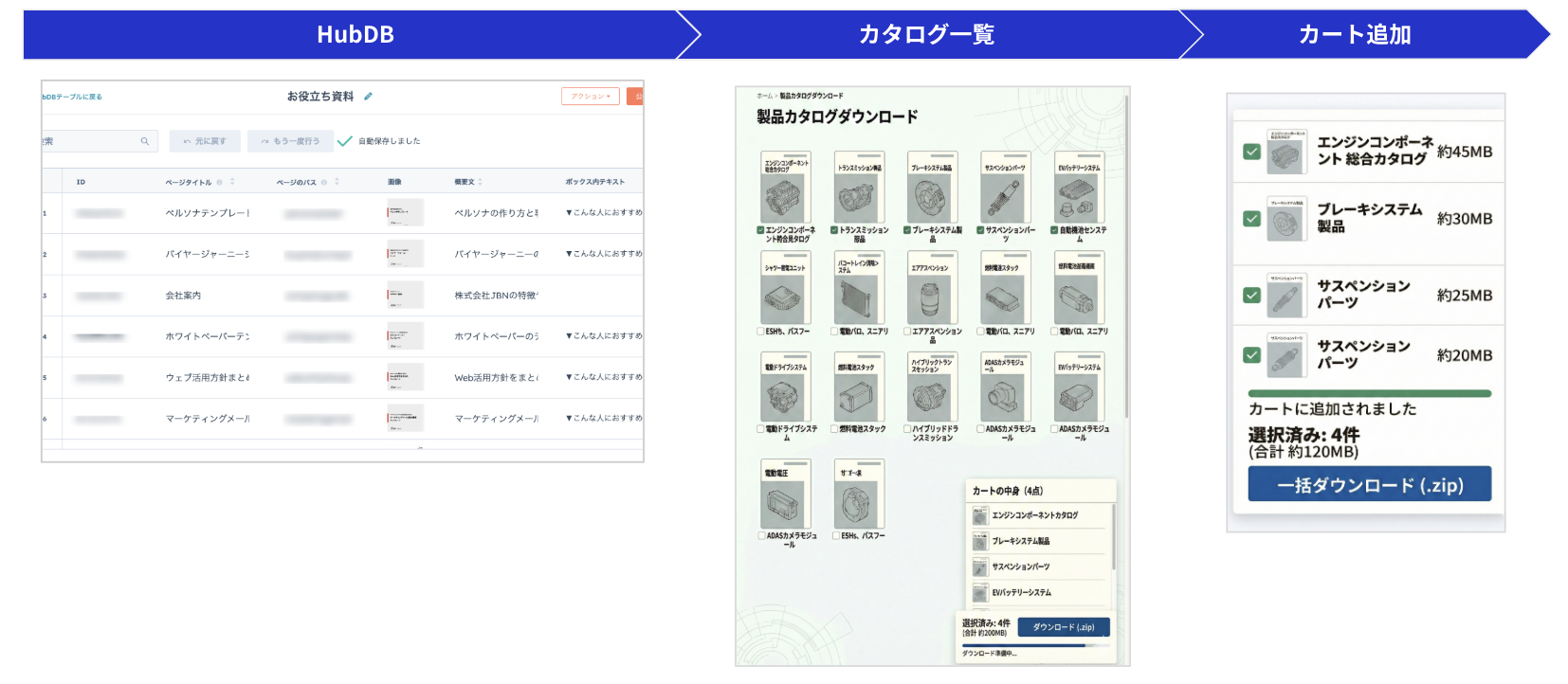Open the image thumbnail in the 会社案内 row

[405, 296]
